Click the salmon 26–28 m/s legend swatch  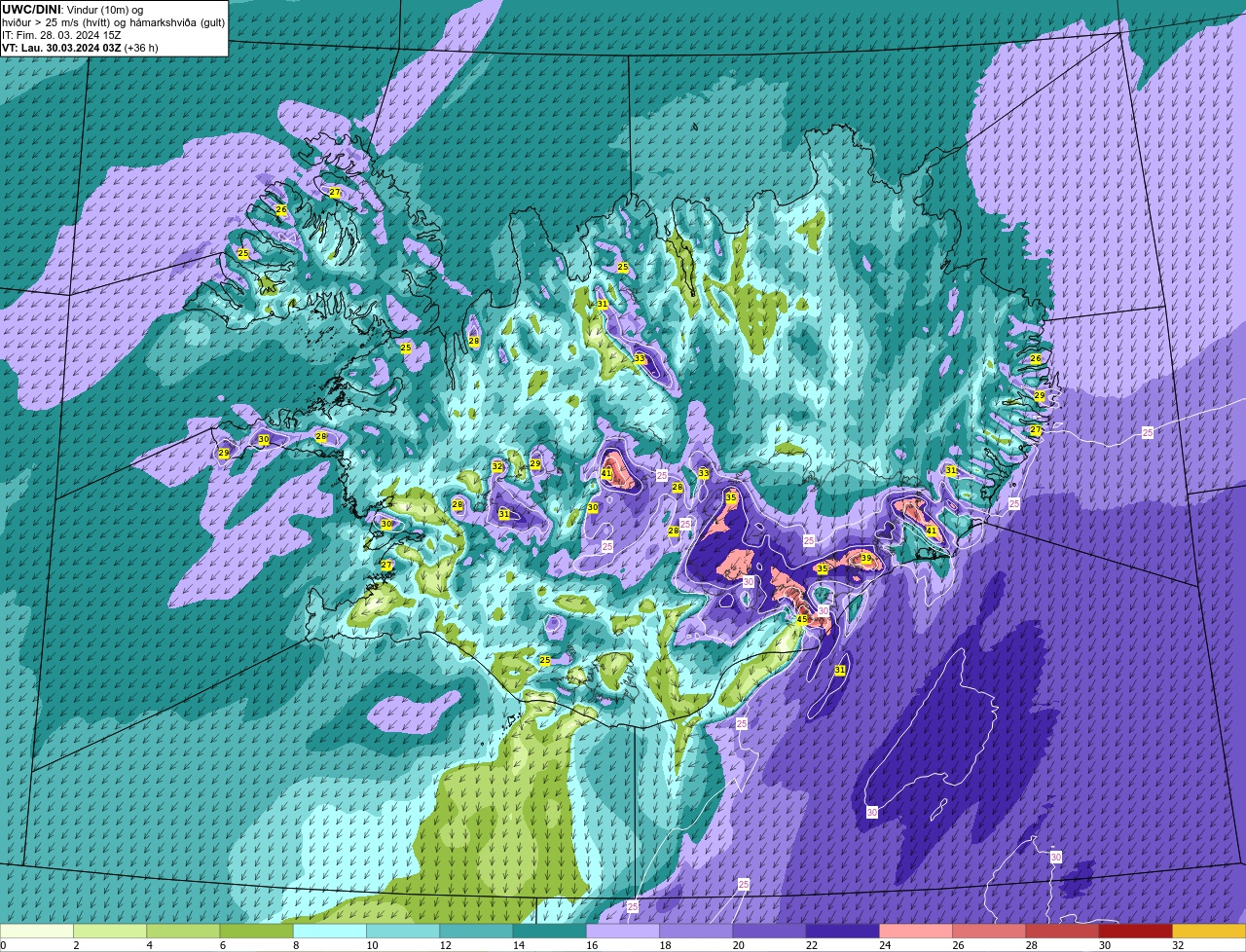(x=989, y=931)
